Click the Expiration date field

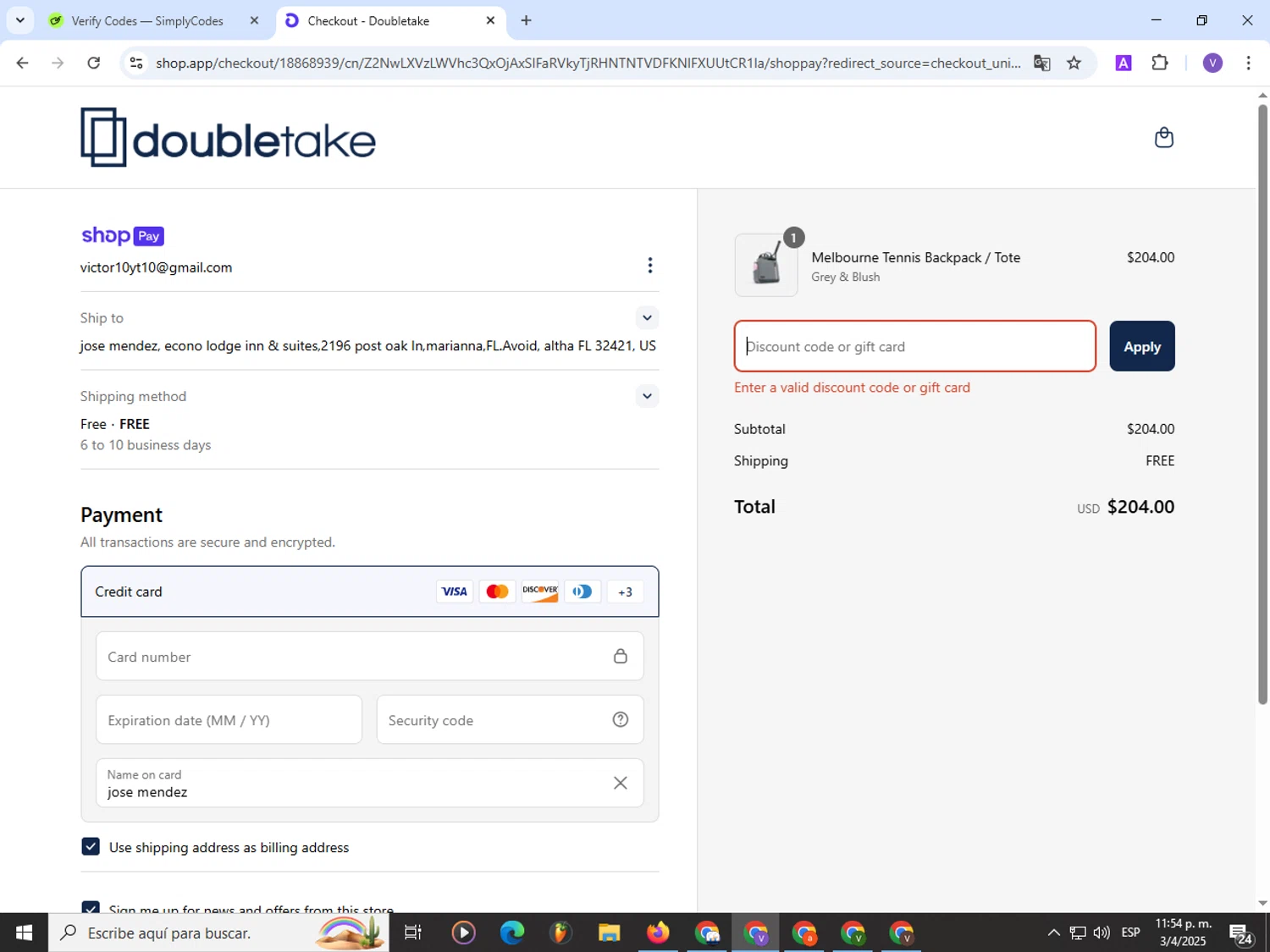pyautogui.click(x=229, y=720)
